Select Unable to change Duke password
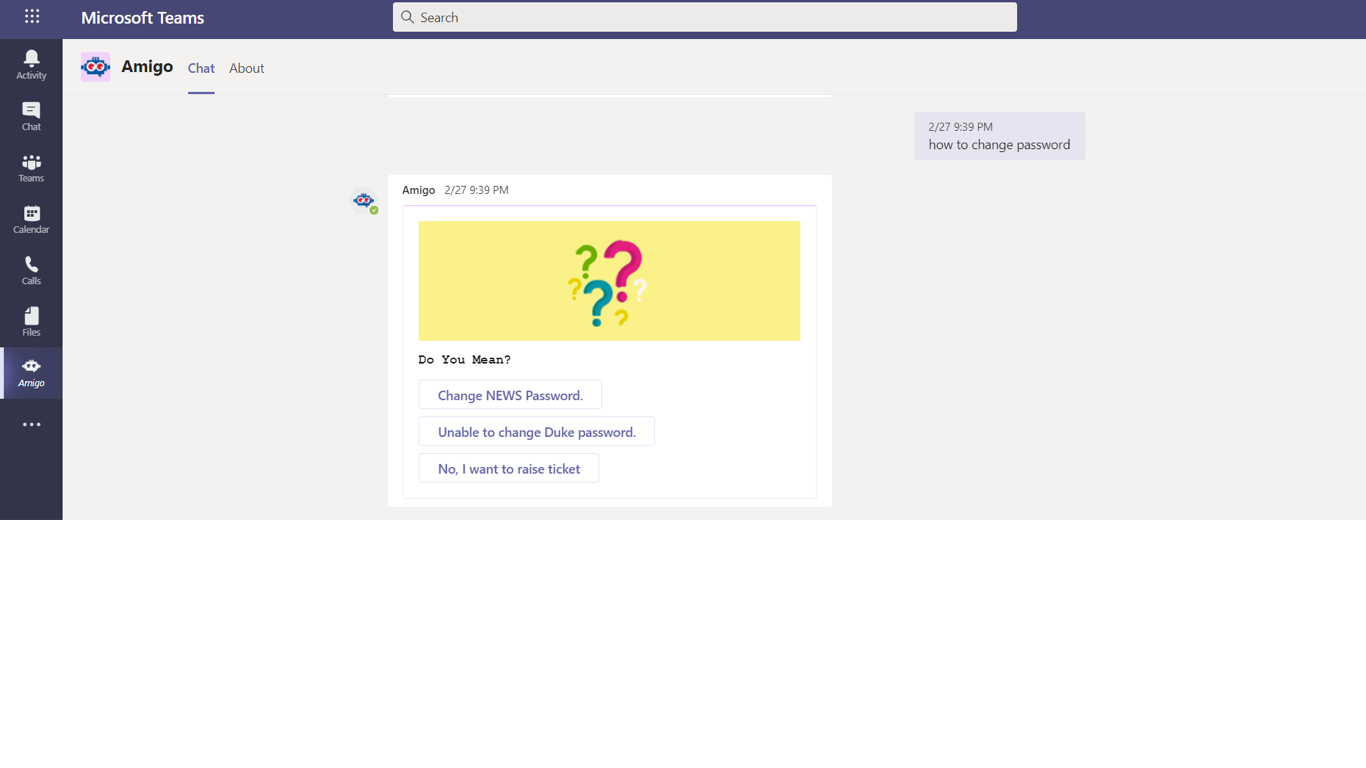The image size is (1366, 768). pos(537,431)
